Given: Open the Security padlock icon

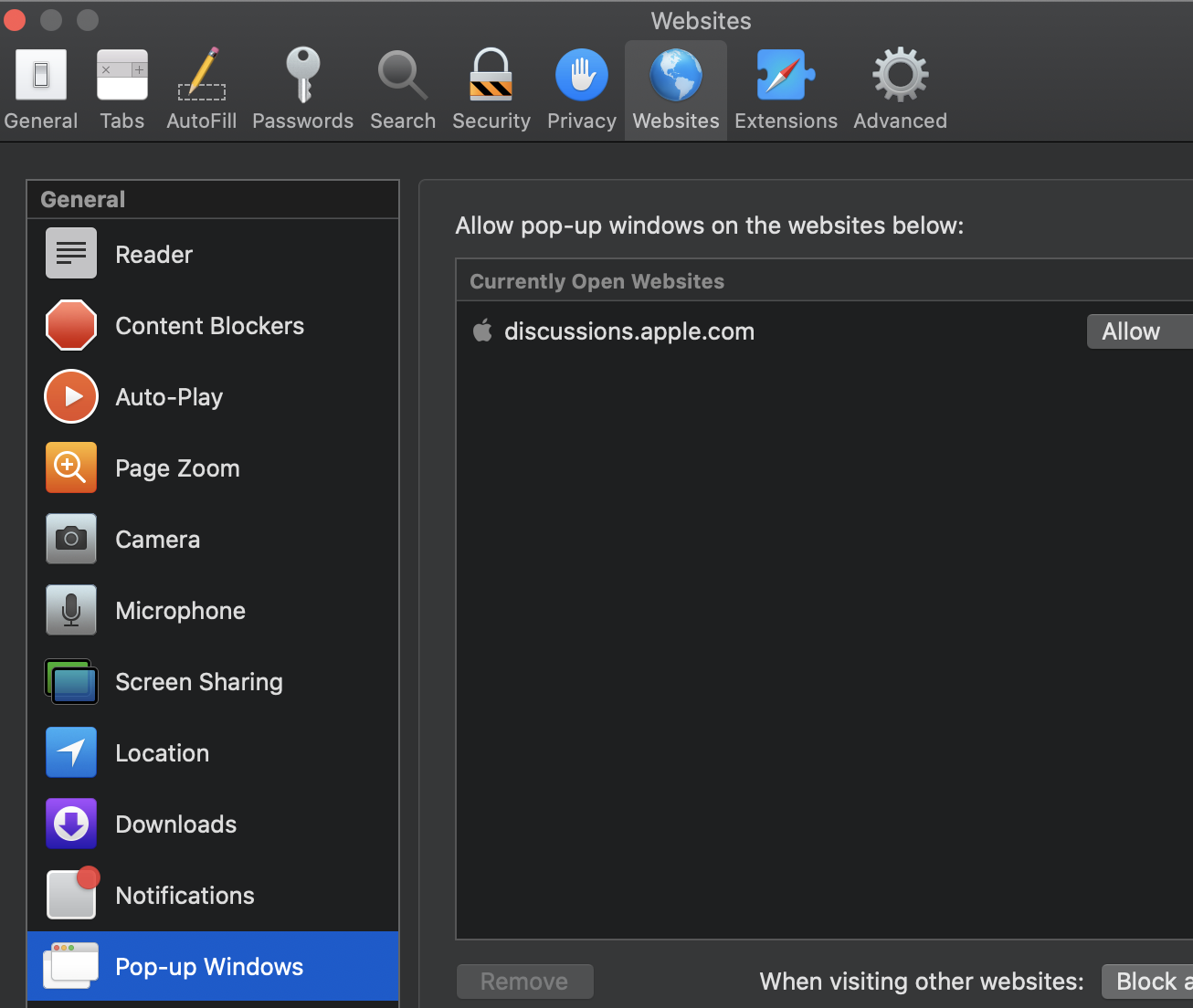Looking at the screenshot, I should [x=491, y=75].
